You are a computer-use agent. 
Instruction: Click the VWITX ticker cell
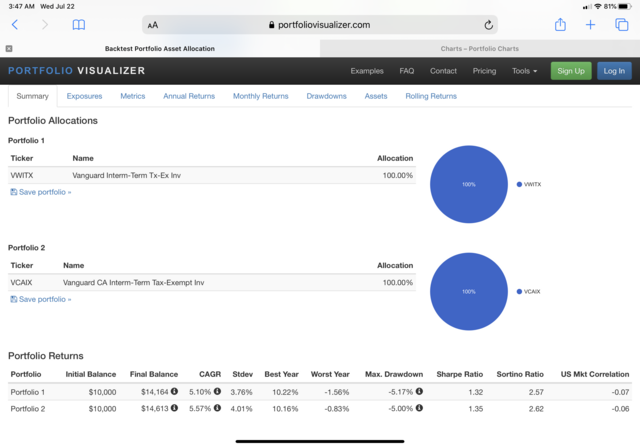pyautogui.click(x=22, y=176)
